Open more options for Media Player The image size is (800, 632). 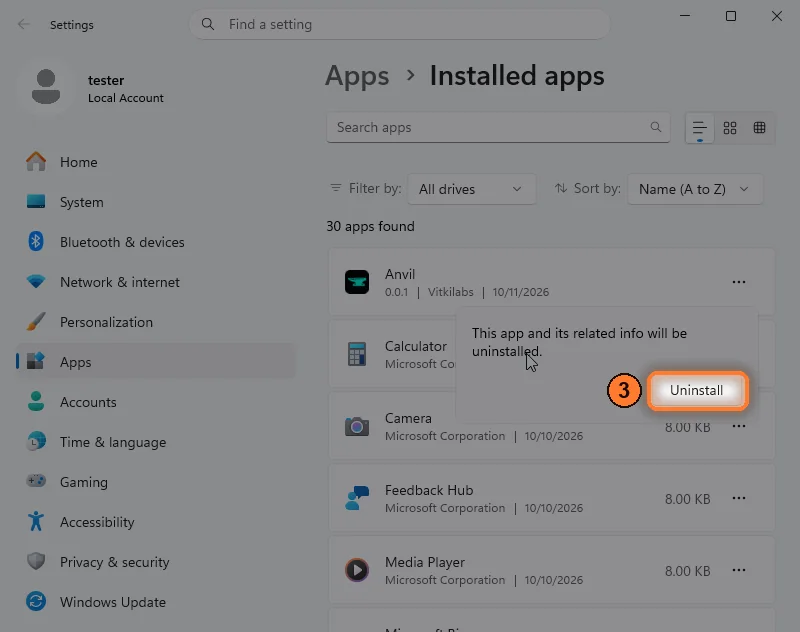coord(739,570)
